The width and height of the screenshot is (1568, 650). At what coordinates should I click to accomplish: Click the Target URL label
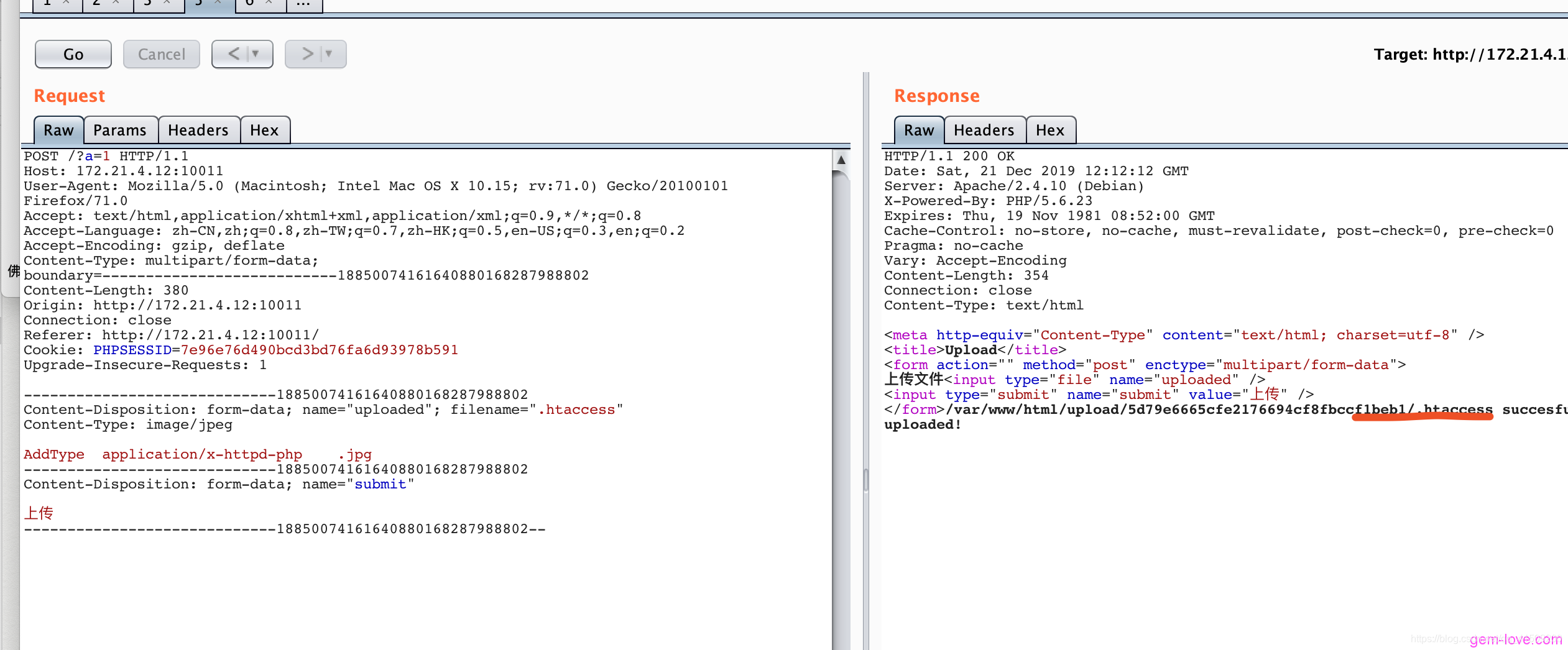1470,55
